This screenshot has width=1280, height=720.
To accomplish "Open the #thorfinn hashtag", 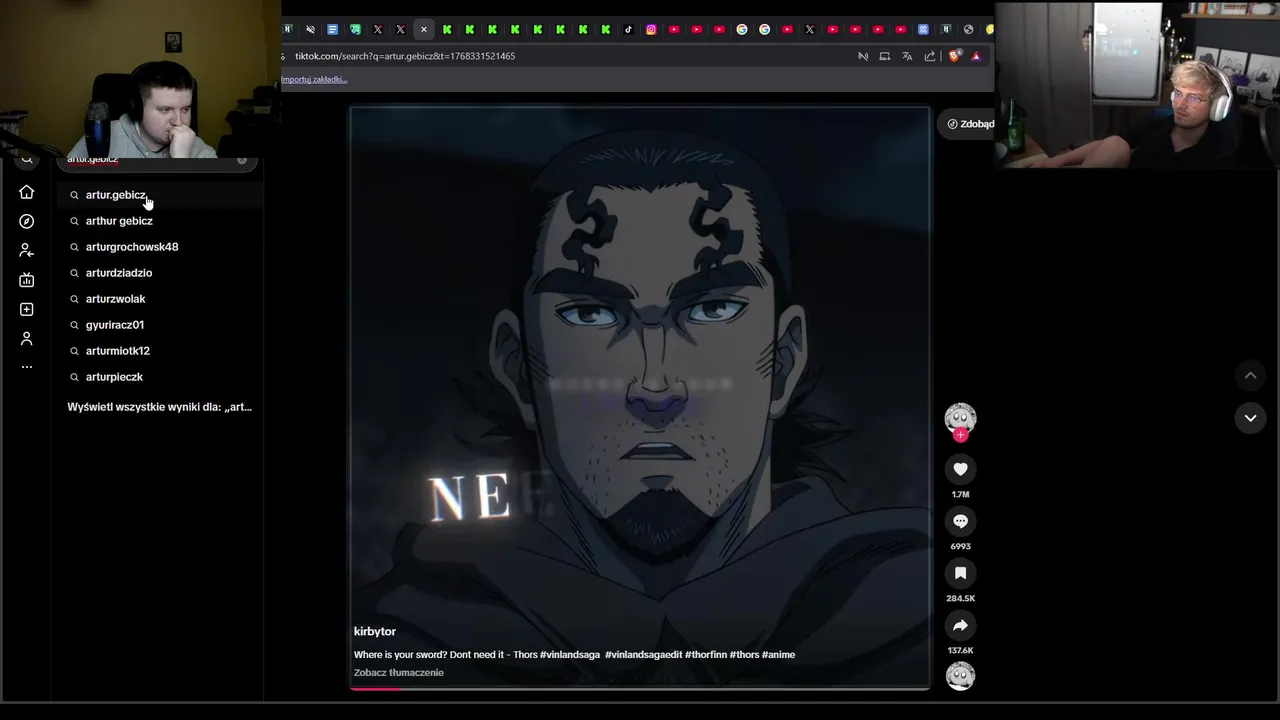I will tap(706, 655).
